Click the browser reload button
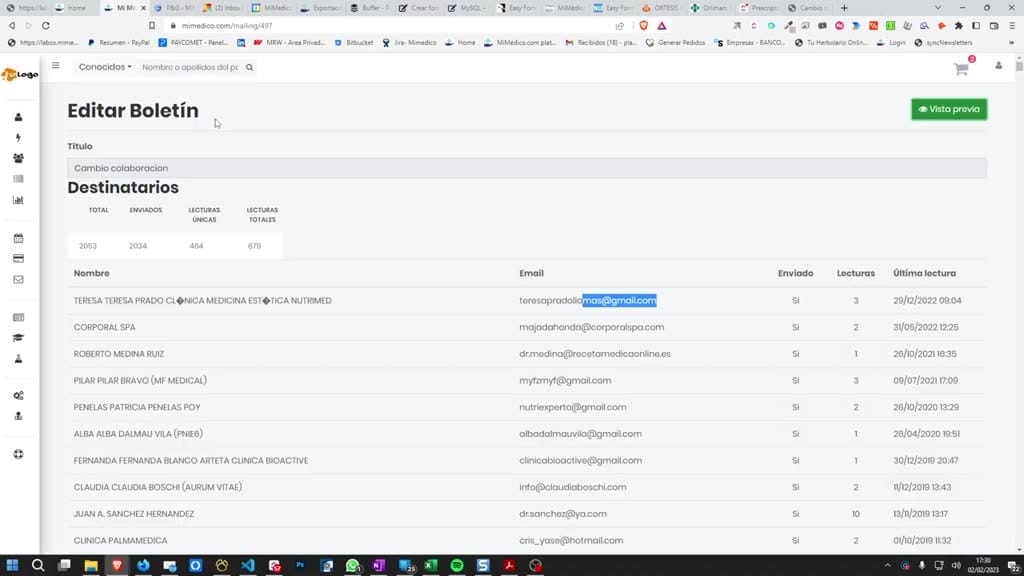 click(x=46, y=25)
